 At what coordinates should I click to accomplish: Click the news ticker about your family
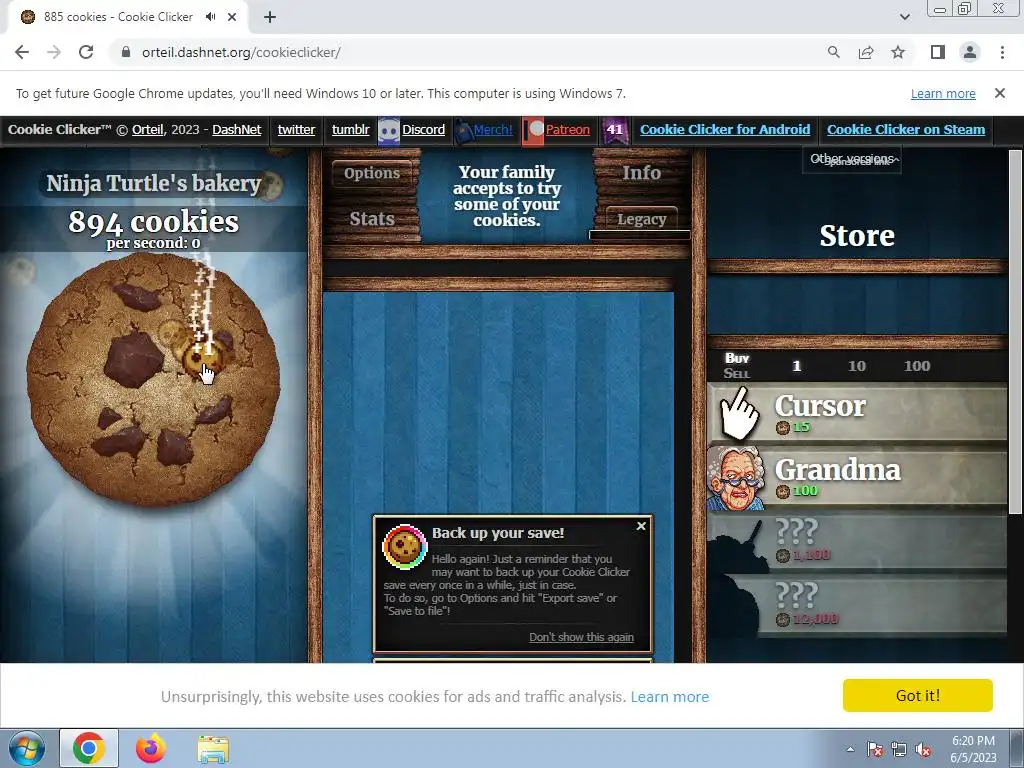(x=507, y=196)
